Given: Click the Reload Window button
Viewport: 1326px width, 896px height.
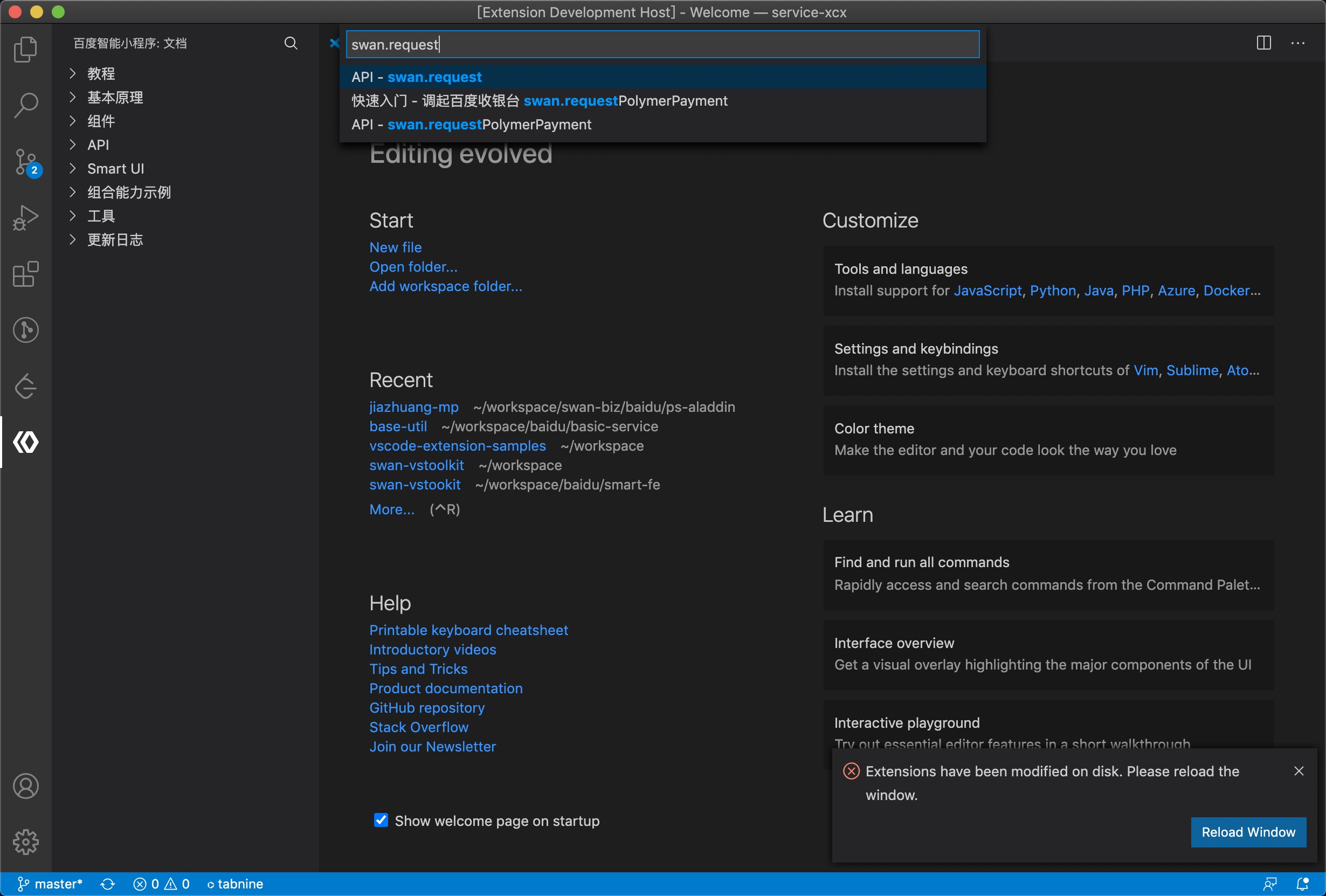Looking at the screenshot, I should (1248, 832).
